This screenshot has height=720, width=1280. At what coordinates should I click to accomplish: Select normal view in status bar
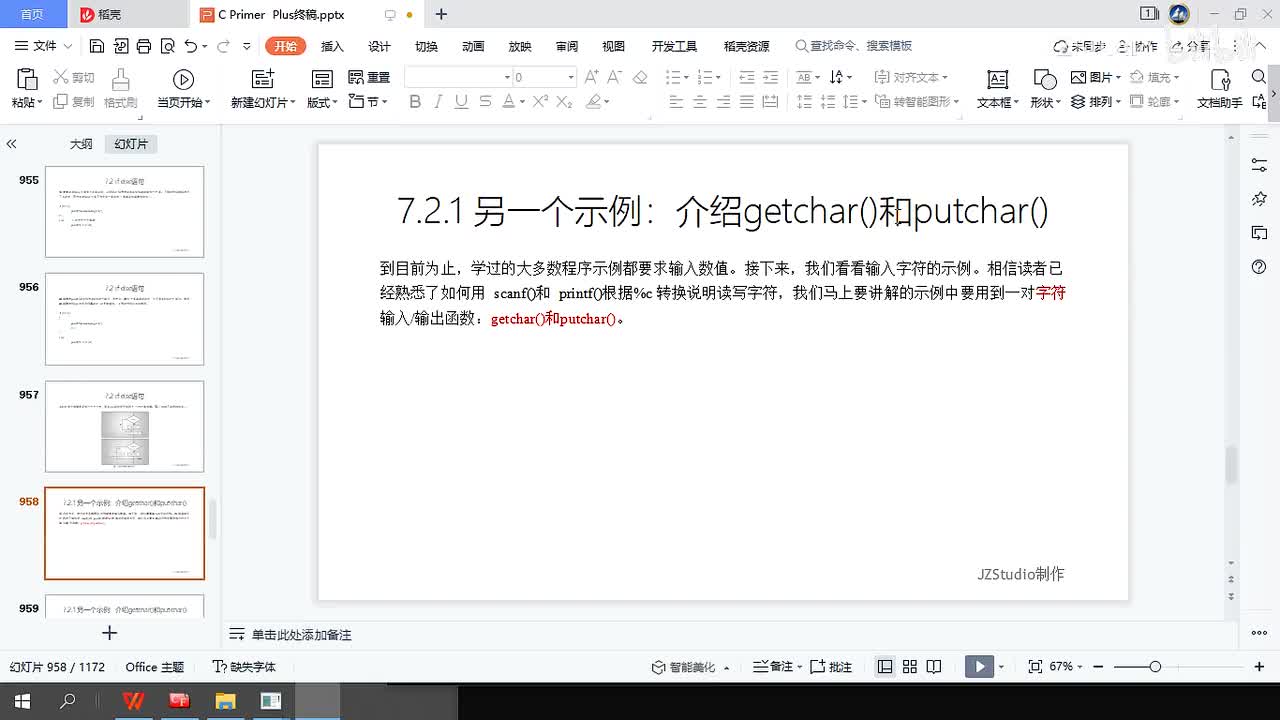[885, 667]
